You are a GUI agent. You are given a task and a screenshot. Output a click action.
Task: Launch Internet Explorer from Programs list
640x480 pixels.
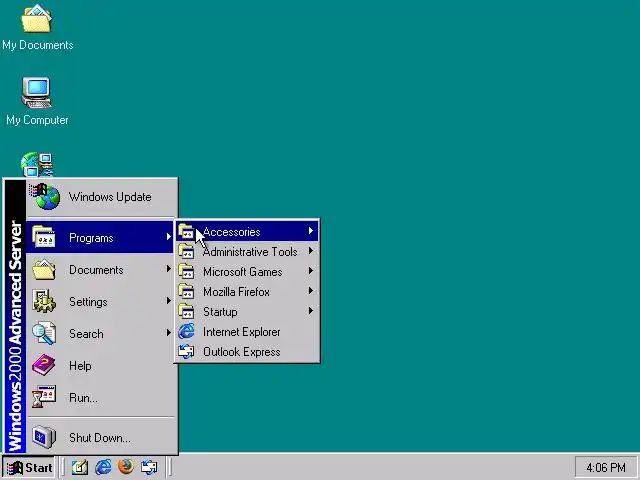point(247,331)
